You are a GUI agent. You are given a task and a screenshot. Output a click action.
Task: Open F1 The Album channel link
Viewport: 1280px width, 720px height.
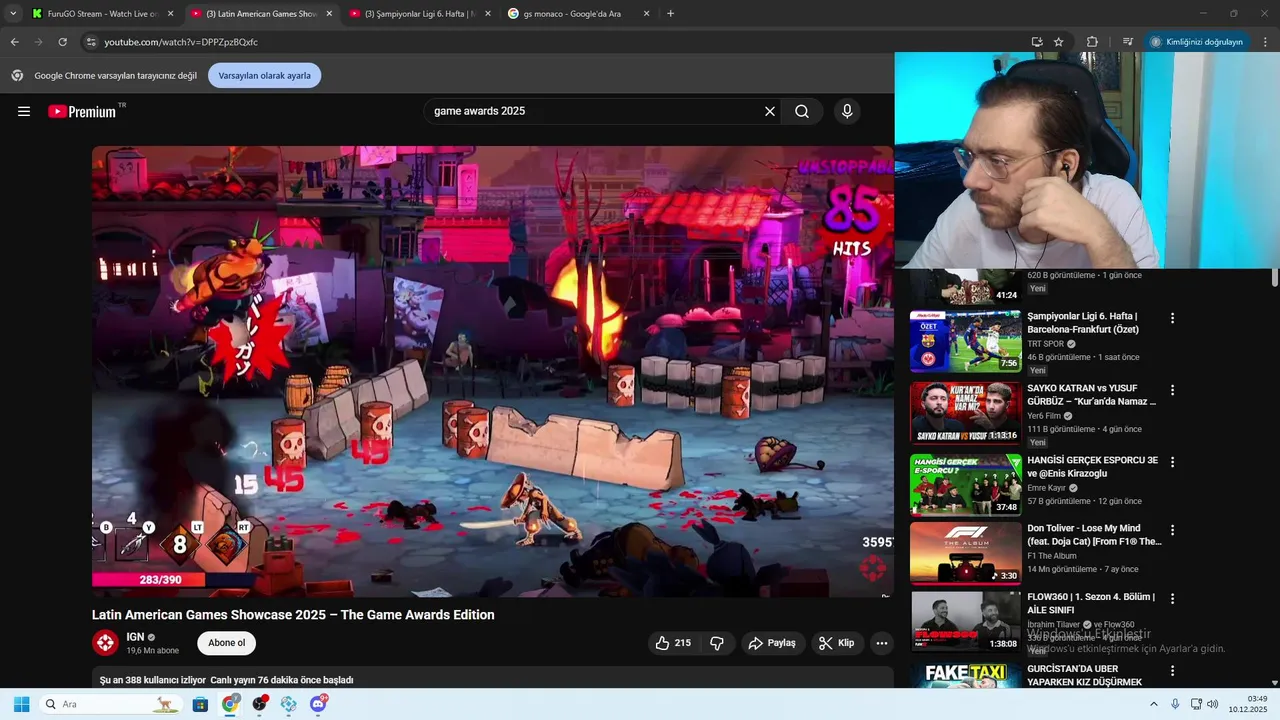click(1052, 556)
